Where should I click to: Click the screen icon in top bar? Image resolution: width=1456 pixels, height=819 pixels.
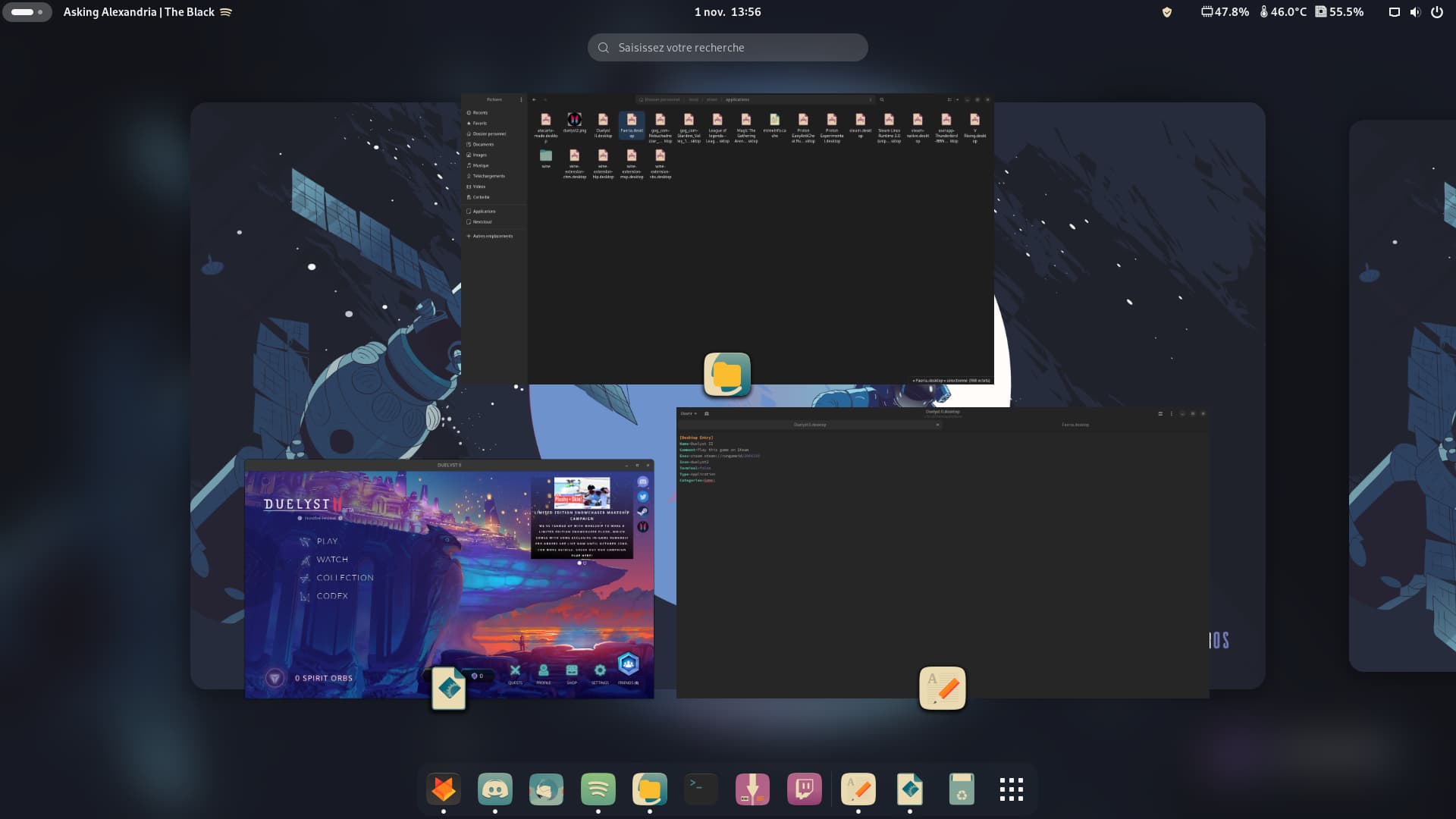pos(1394,12)
